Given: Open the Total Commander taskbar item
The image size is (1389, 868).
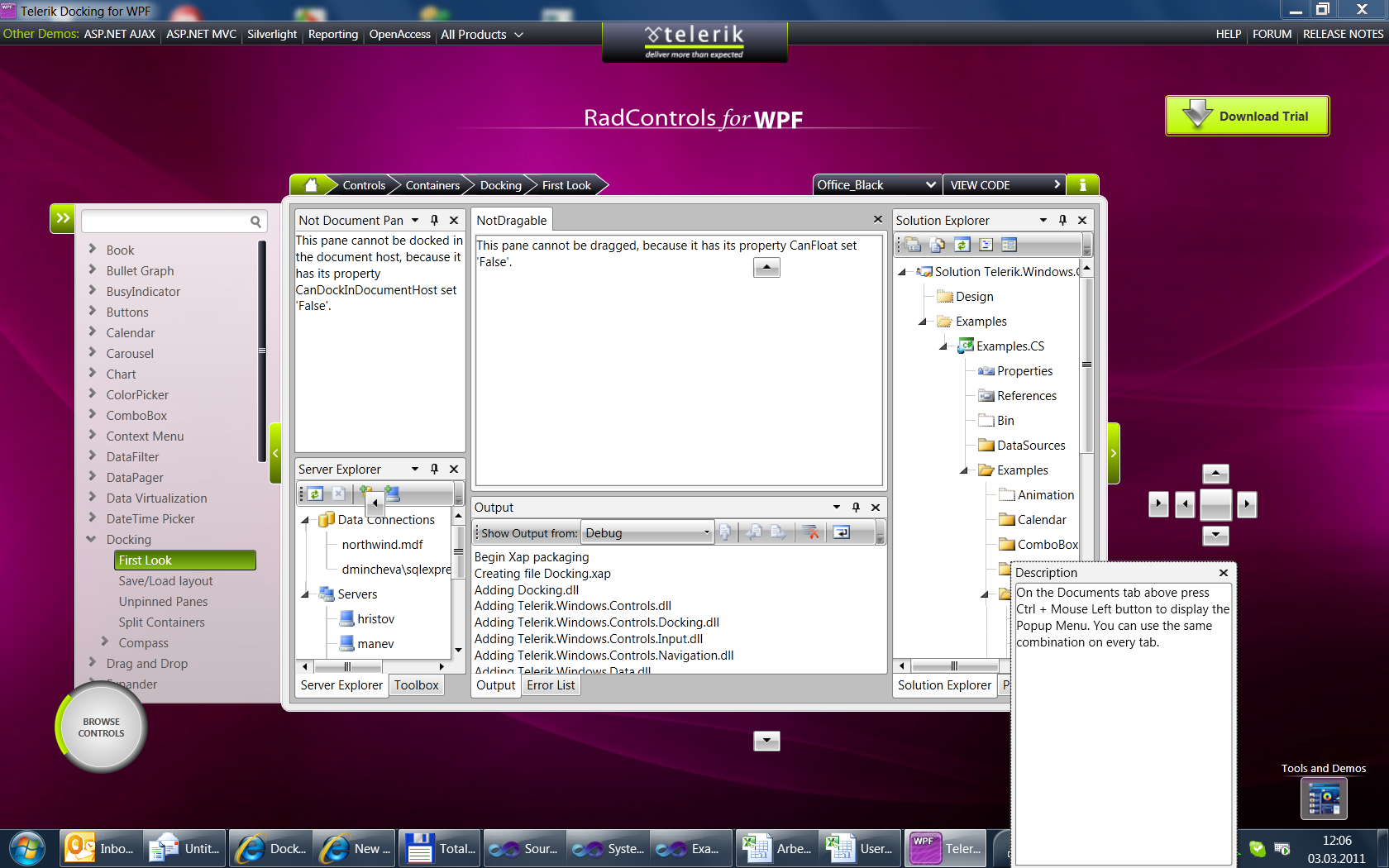Looking at the screenshot, I should [440, 849].
